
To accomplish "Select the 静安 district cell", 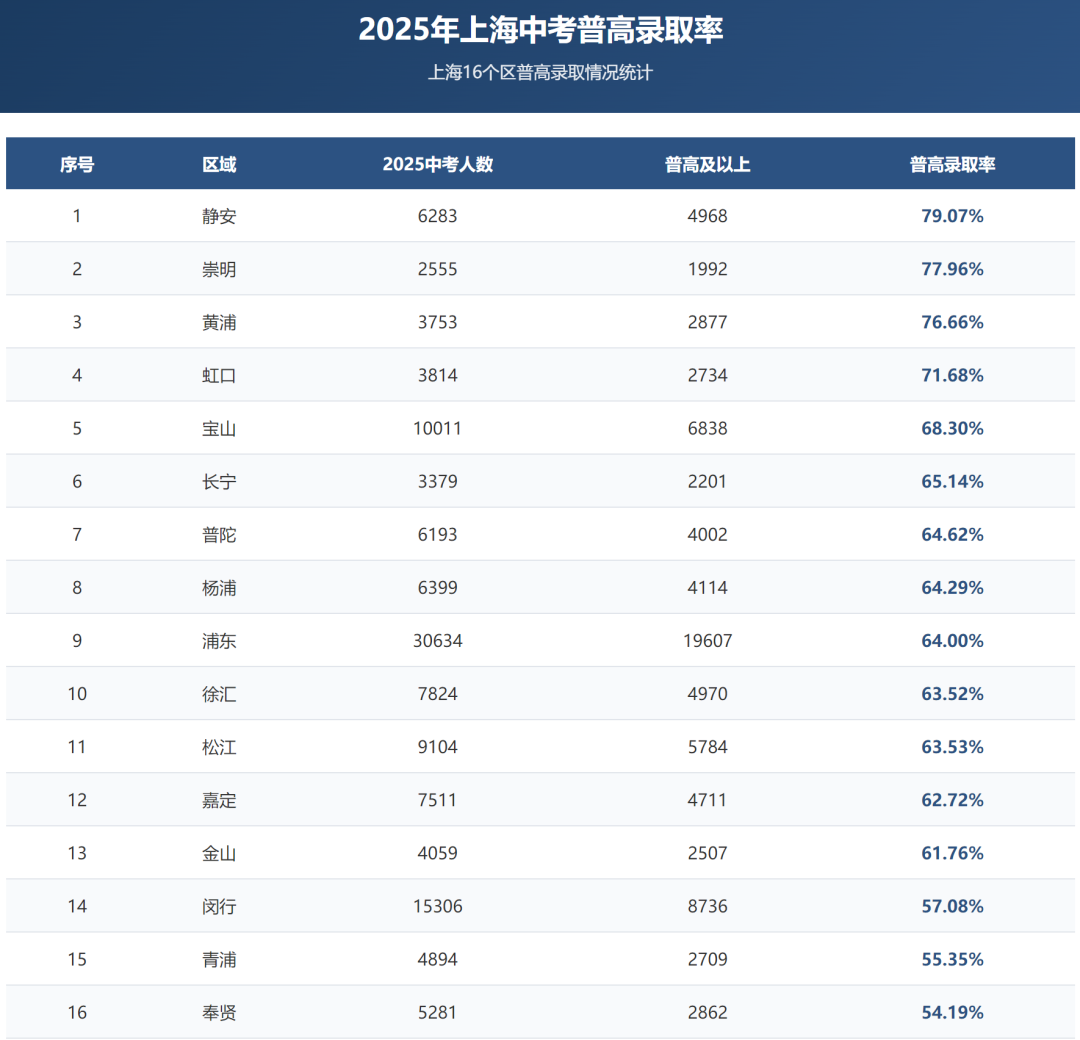I will [219, 216].
